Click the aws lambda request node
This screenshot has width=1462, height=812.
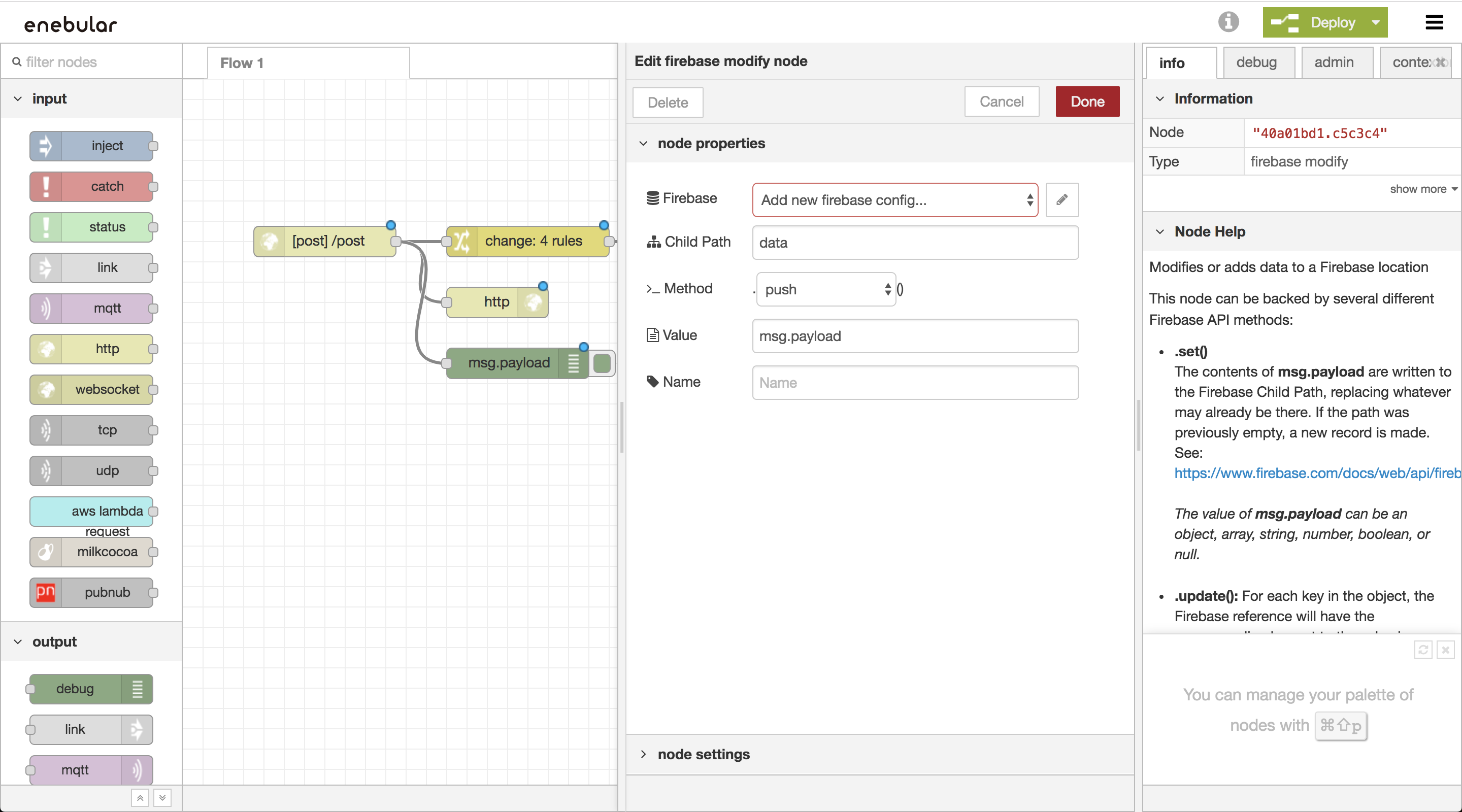pyautogui.click(x=92, y=511)
